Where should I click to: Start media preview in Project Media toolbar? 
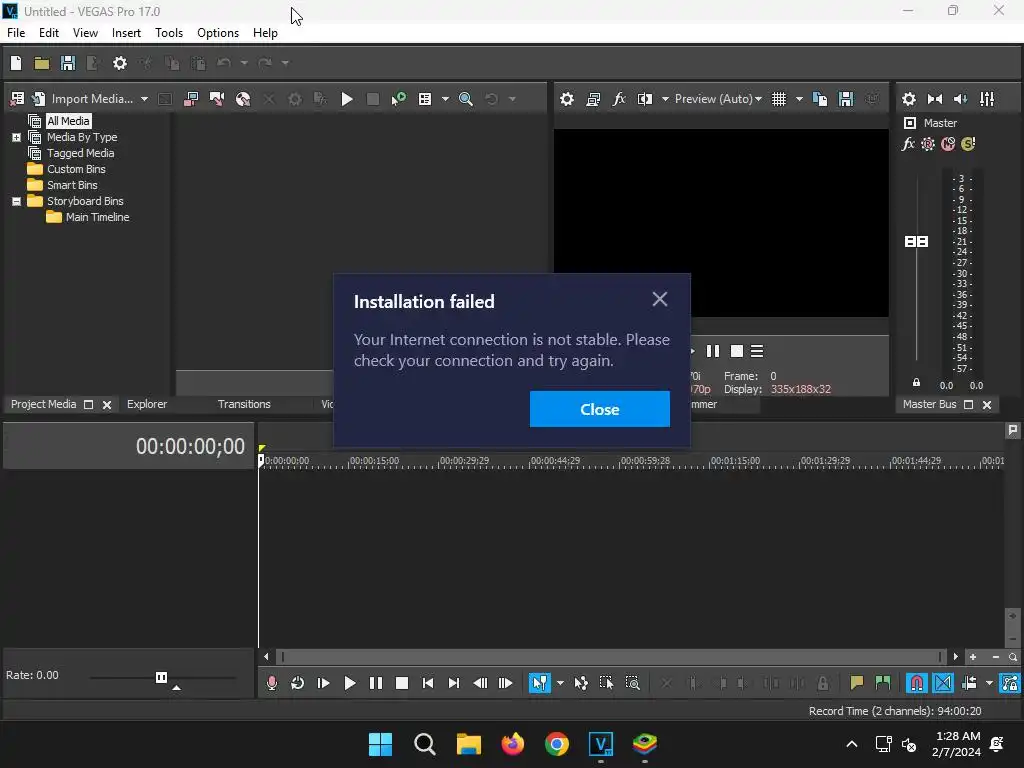pos(347,99)
